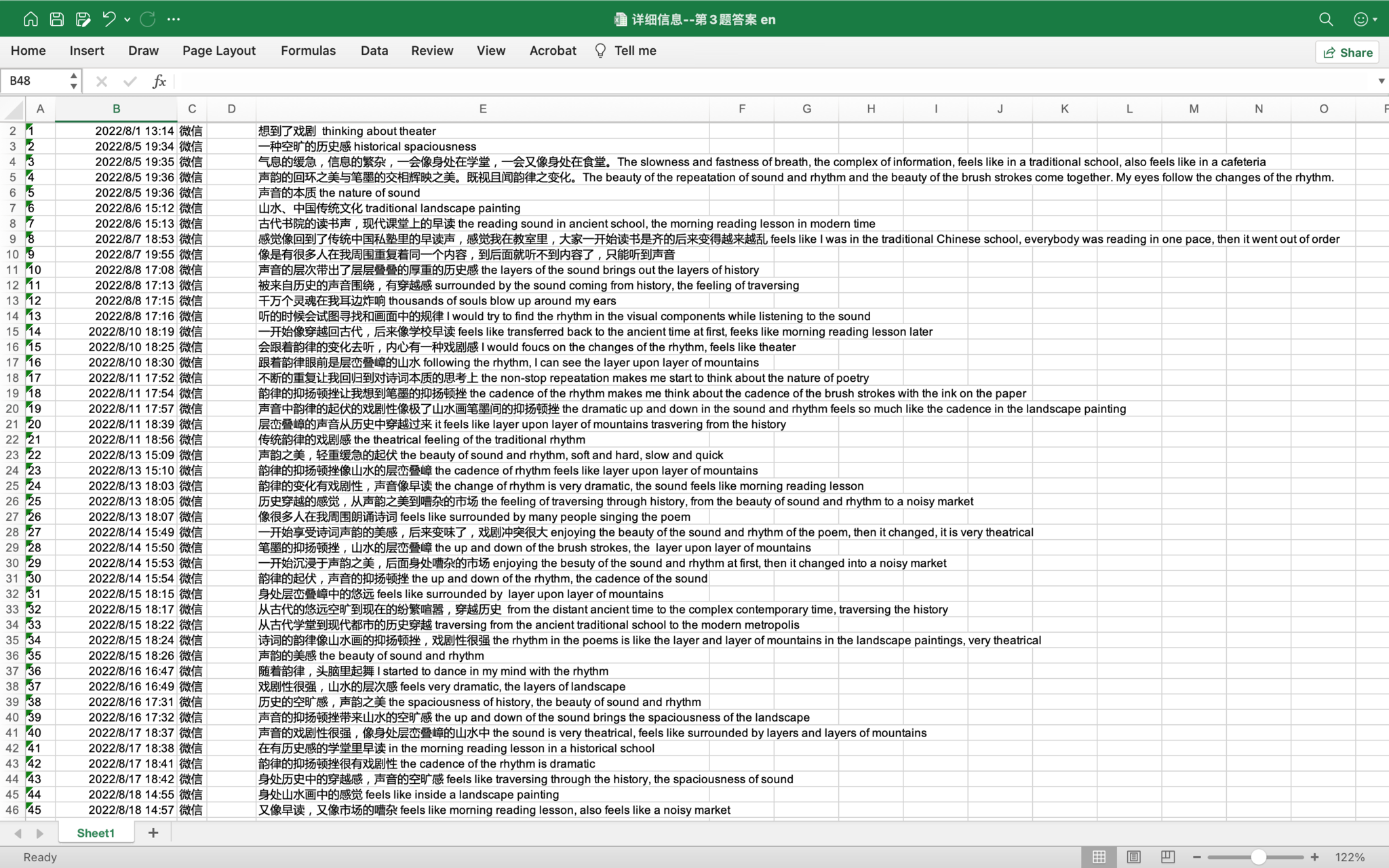Viewport: 1389px width, 868px height.
Task: Open the more commands ellipsis icon
Action: (x=174, y=19)
